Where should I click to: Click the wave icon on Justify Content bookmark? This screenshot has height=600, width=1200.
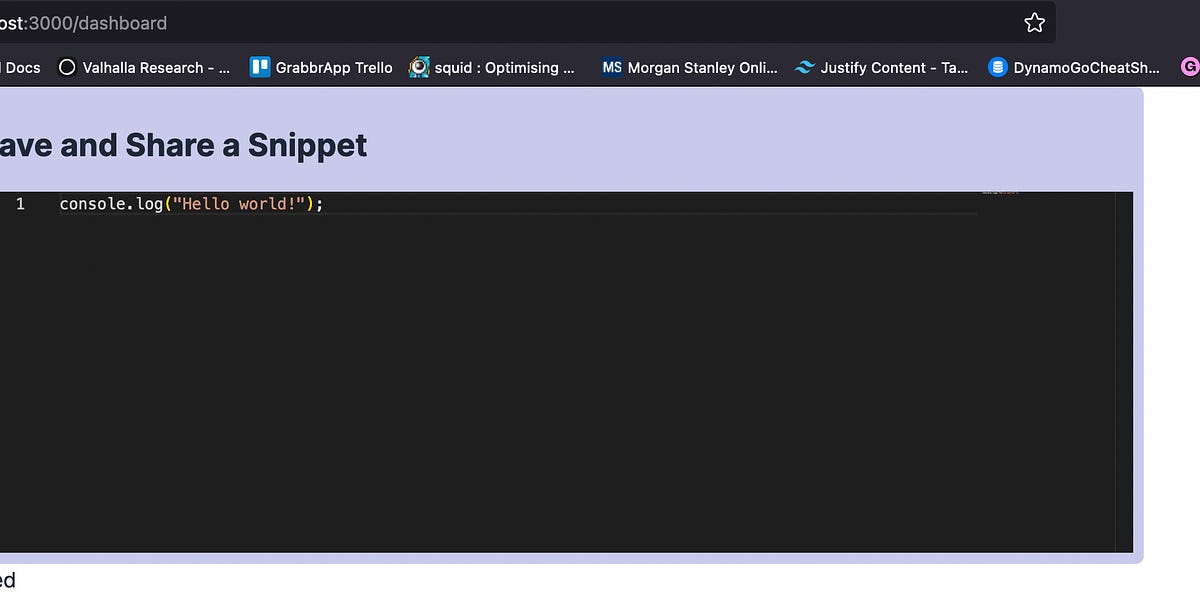pos(803,67)
